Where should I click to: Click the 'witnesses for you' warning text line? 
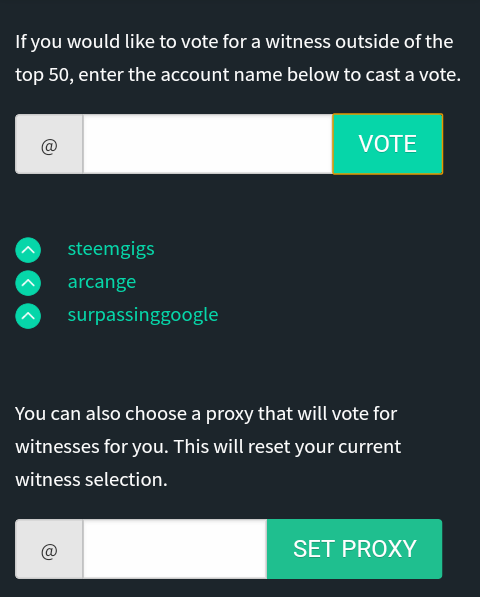pos(208,447)
